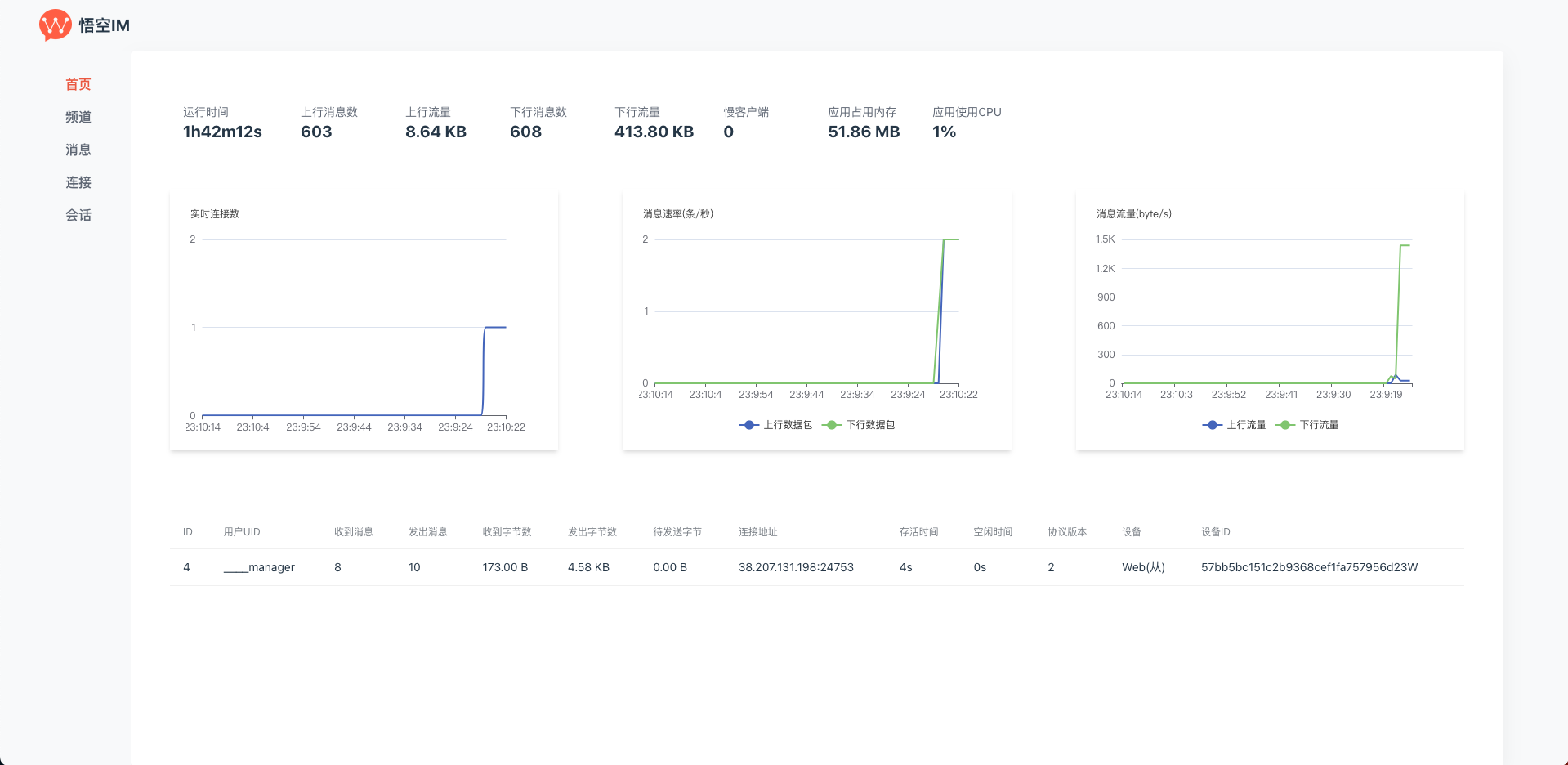Click the 应用占用内存 value 51.86 MB
This screenshot has width=1568, height=765.
864,132
